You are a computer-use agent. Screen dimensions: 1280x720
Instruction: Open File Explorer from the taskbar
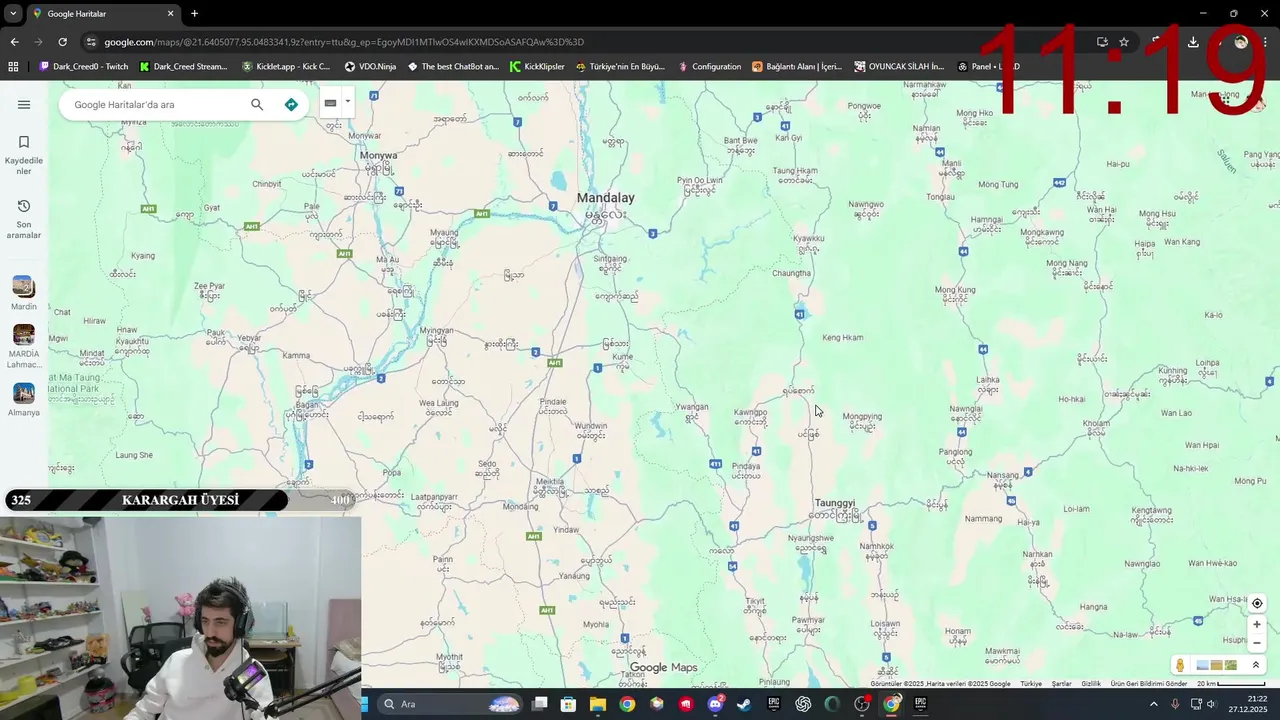tap(597, 704)
